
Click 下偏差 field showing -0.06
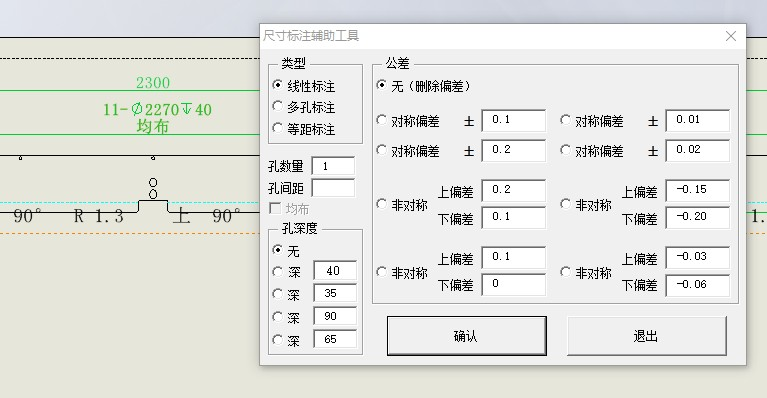click(x=698, y=286)
